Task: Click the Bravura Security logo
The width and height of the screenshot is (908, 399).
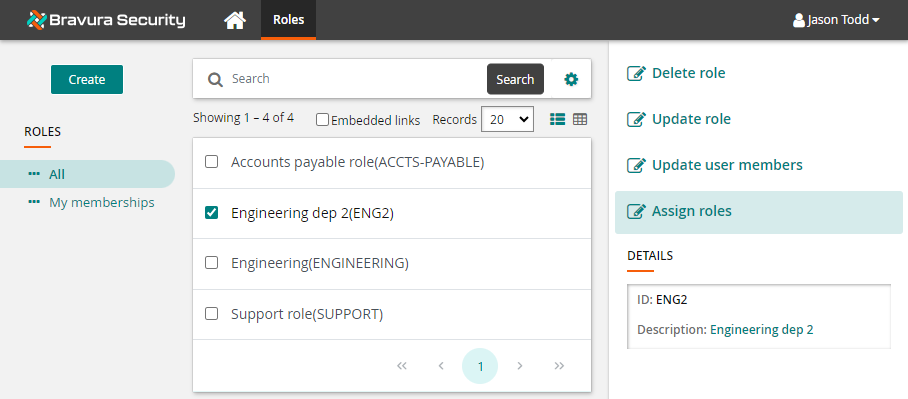Action: pyautogui.click(x=106, y=20)
